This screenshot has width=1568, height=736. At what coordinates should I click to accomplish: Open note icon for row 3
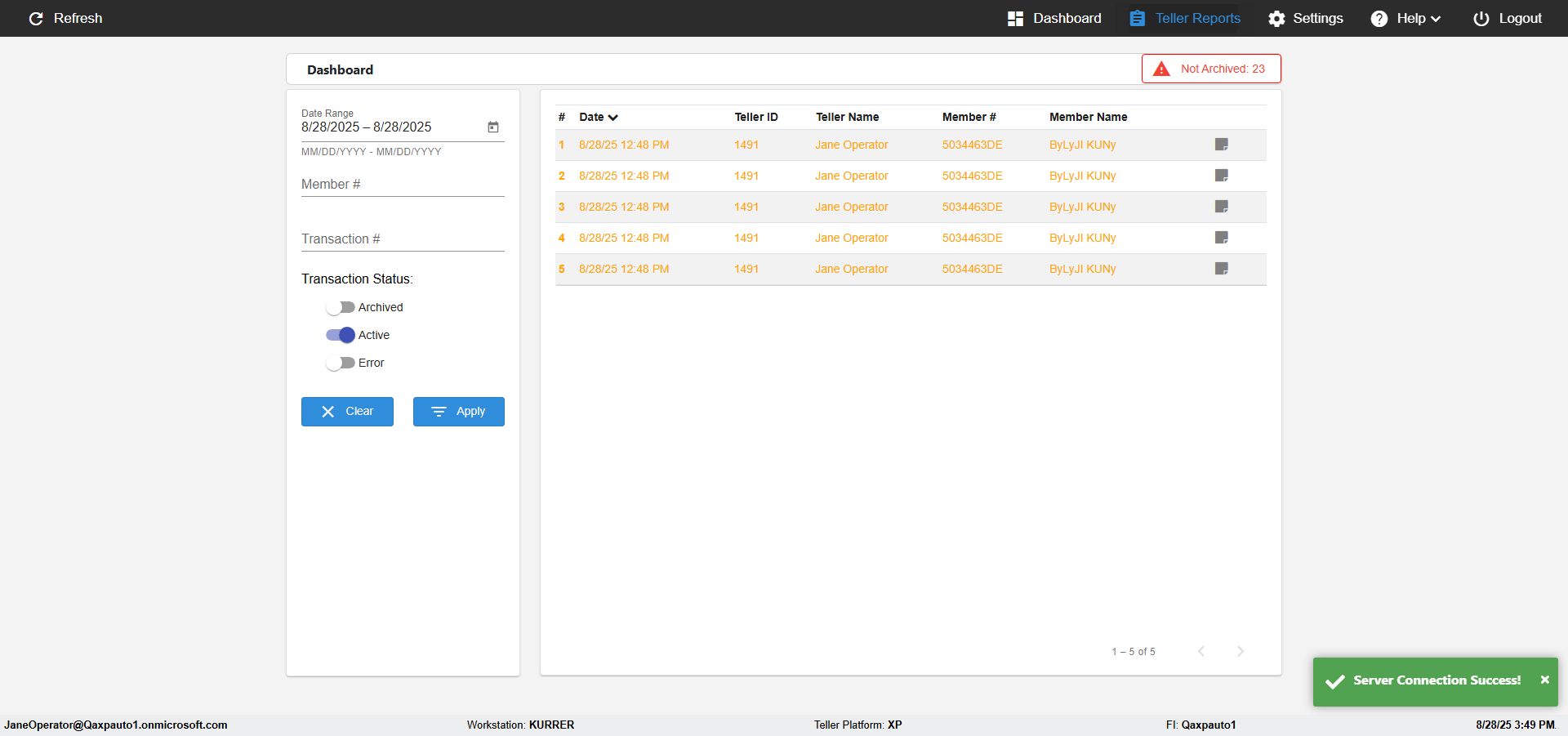[x=1221, y=207]
